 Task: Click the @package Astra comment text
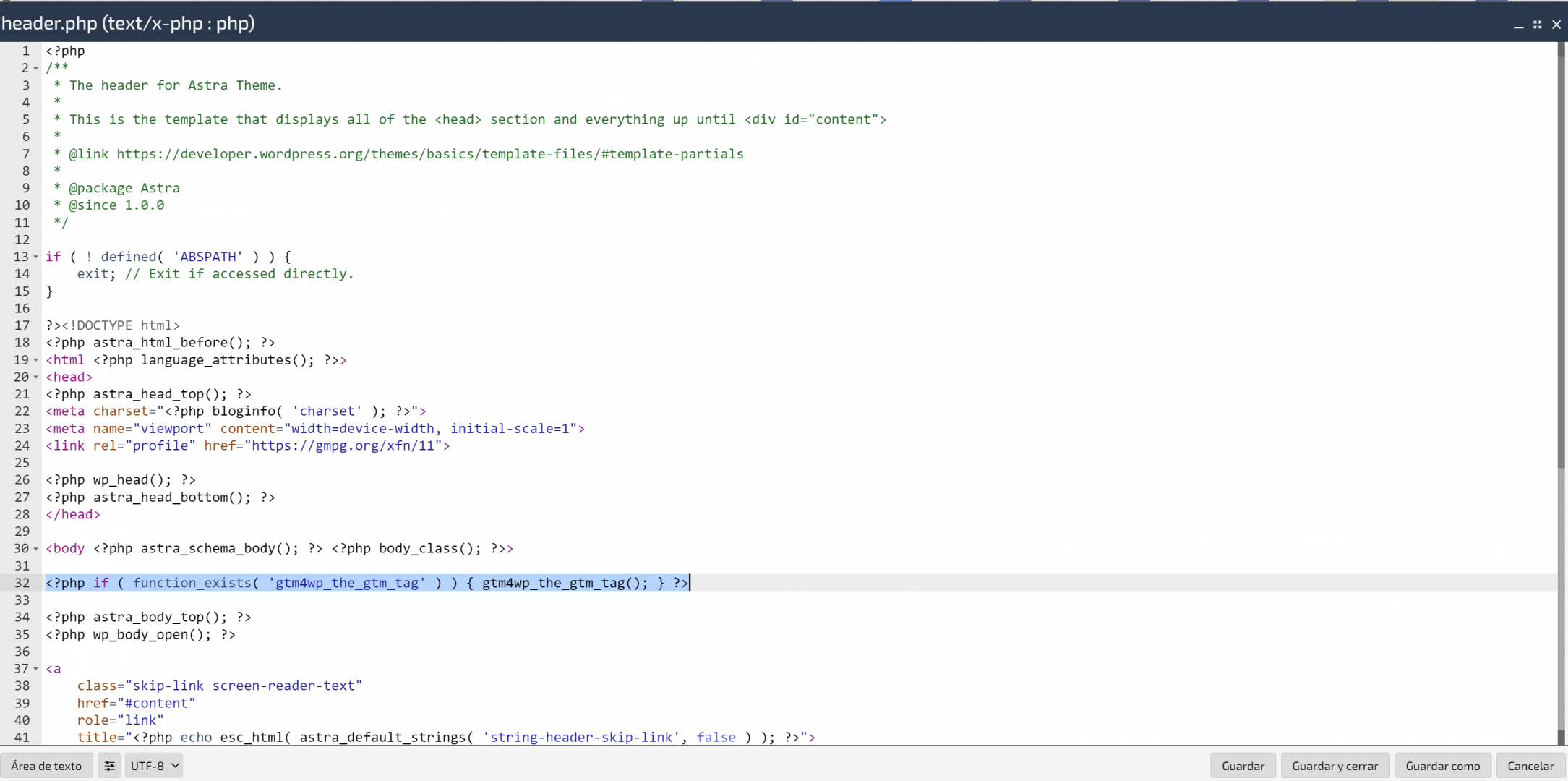tap(124, 188)
